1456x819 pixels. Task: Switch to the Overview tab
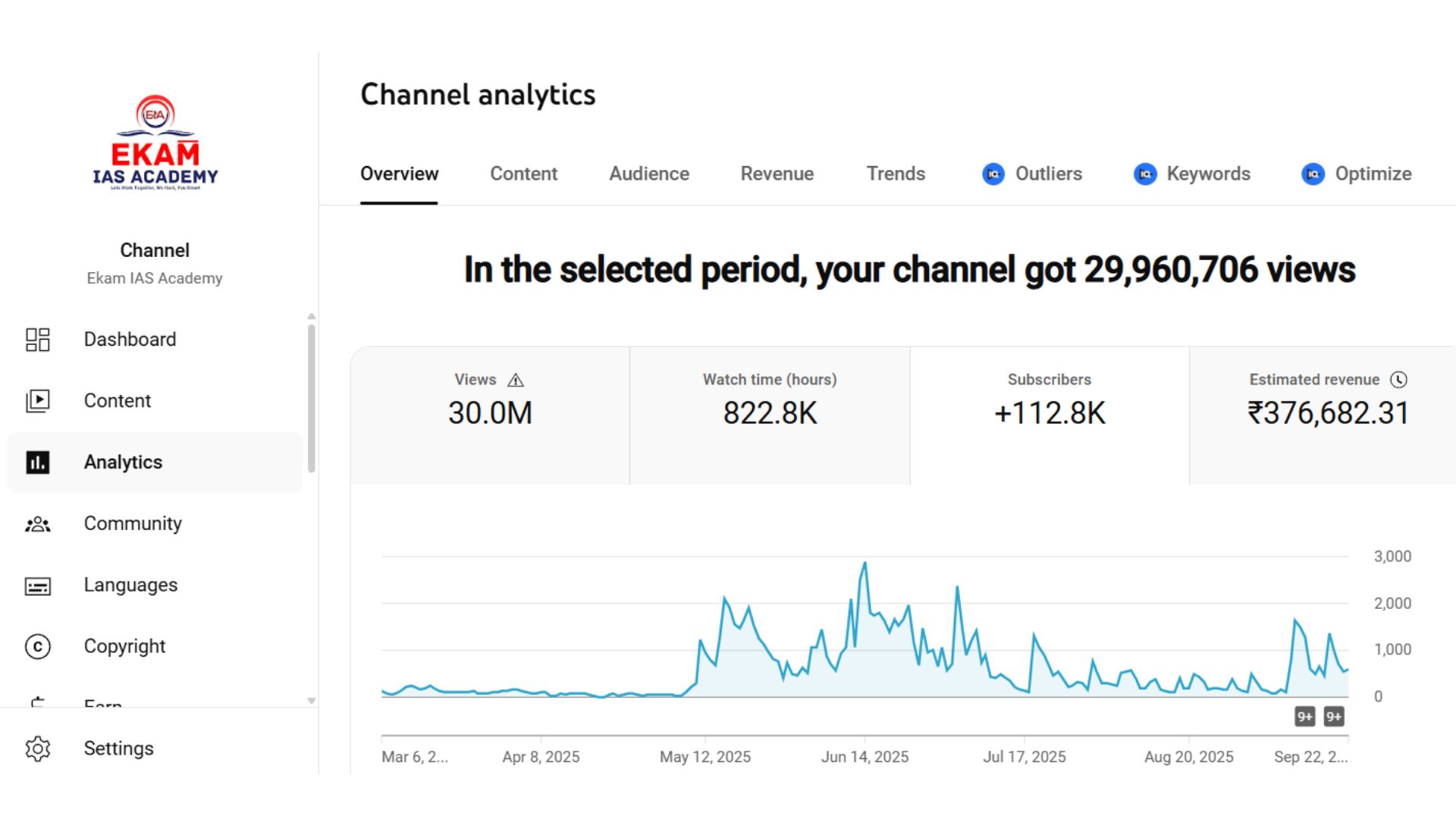[x=399, y=174]
